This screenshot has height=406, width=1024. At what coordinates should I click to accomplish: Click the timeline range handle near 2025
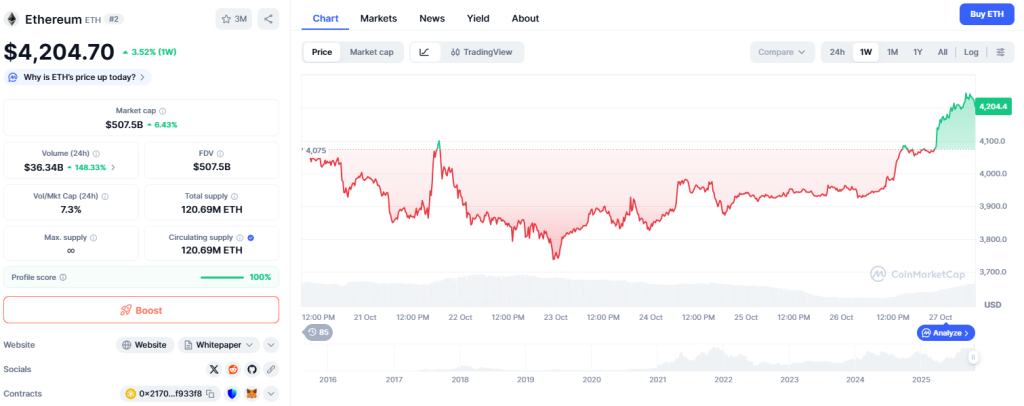(x=973, y=357)
